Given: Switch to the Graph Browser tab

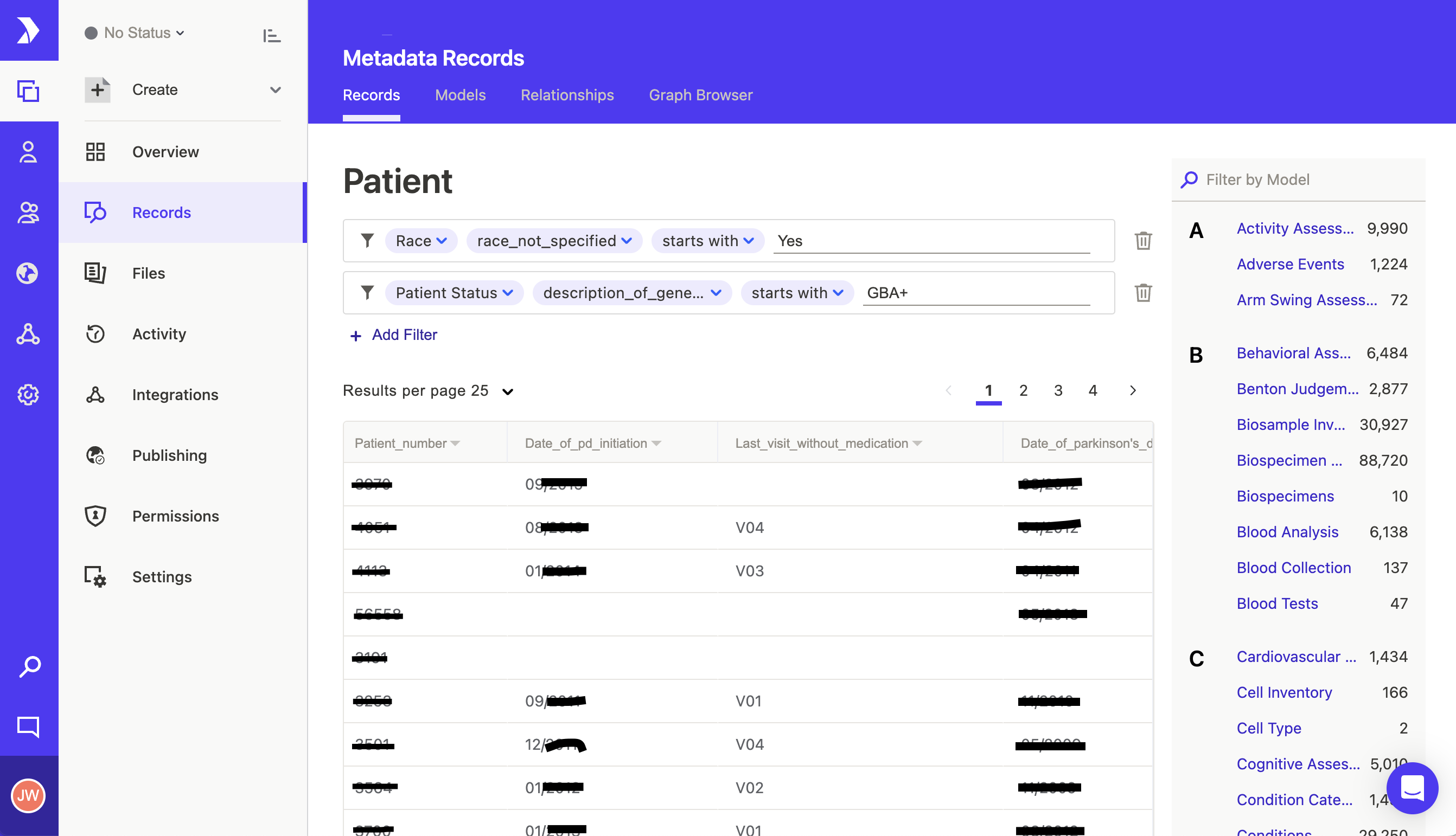Looking at the screenshot, I should [700, 95].
